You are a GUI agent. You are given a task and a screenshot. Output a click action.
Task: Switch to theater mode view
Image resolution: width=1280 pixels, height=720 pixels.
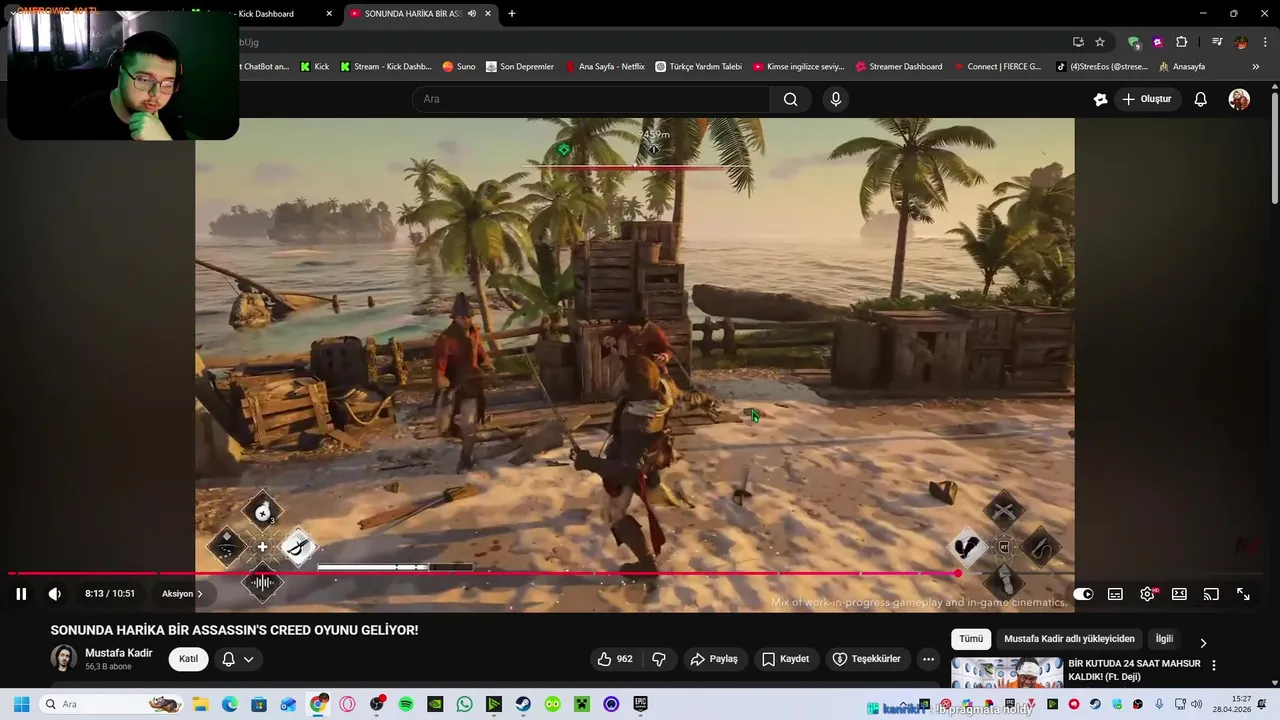(1179, 594)
